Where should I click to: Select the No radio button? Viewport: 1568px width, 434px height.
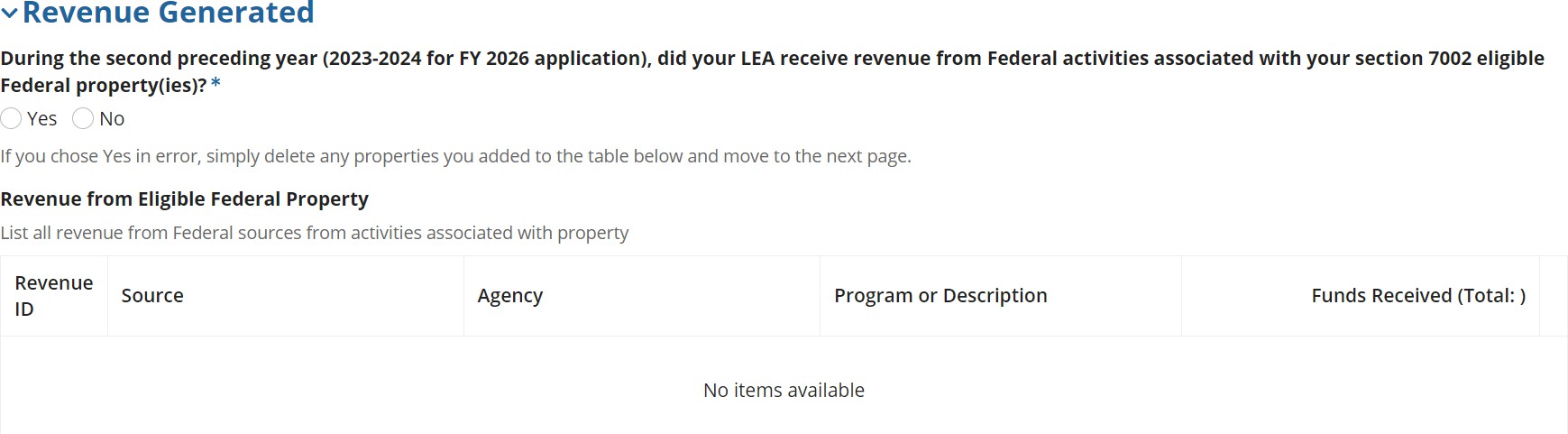click(83, 118)
